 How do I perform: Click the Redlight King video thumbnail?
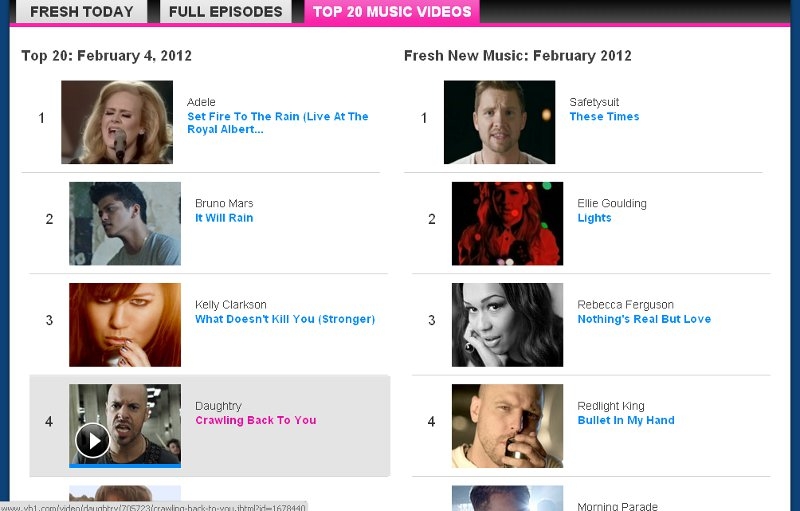pyautogui.click(x=508, y=426)
